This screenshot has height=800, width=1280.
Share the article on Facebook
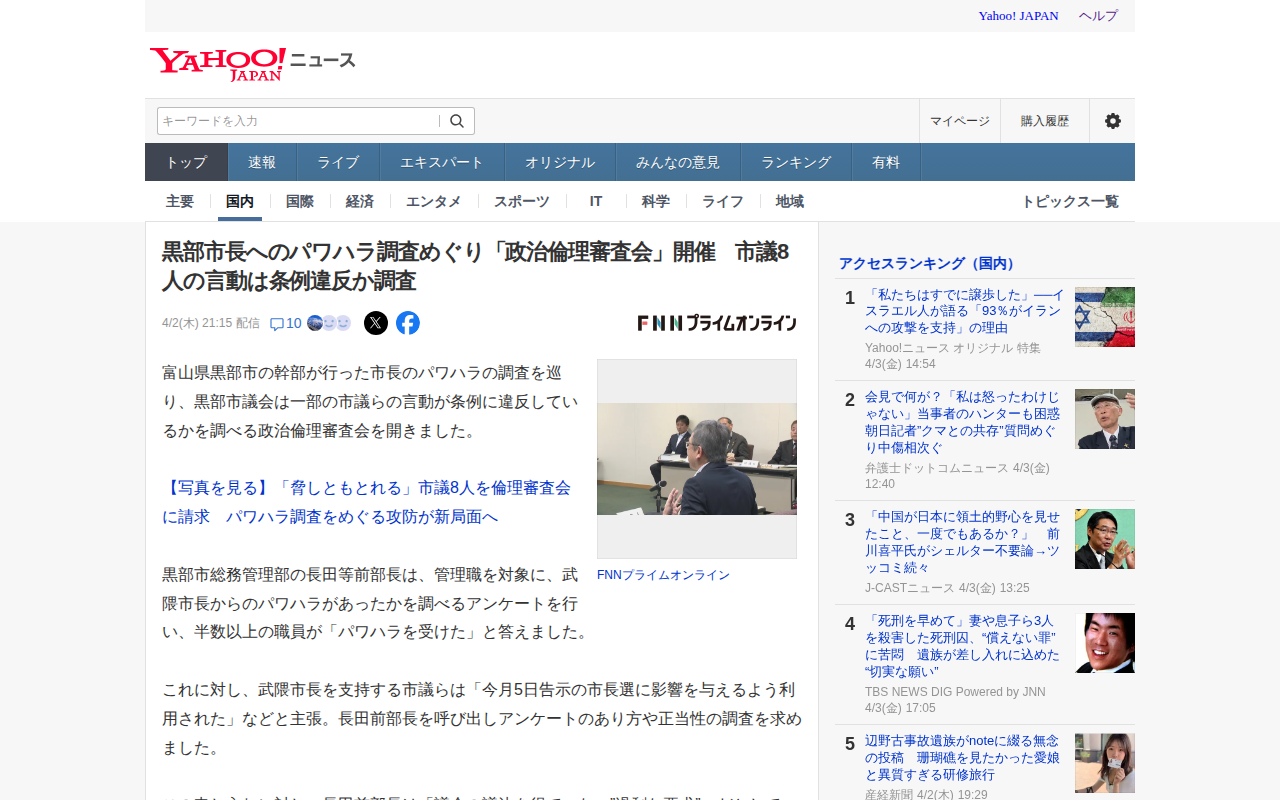click(x=408, y=323)
